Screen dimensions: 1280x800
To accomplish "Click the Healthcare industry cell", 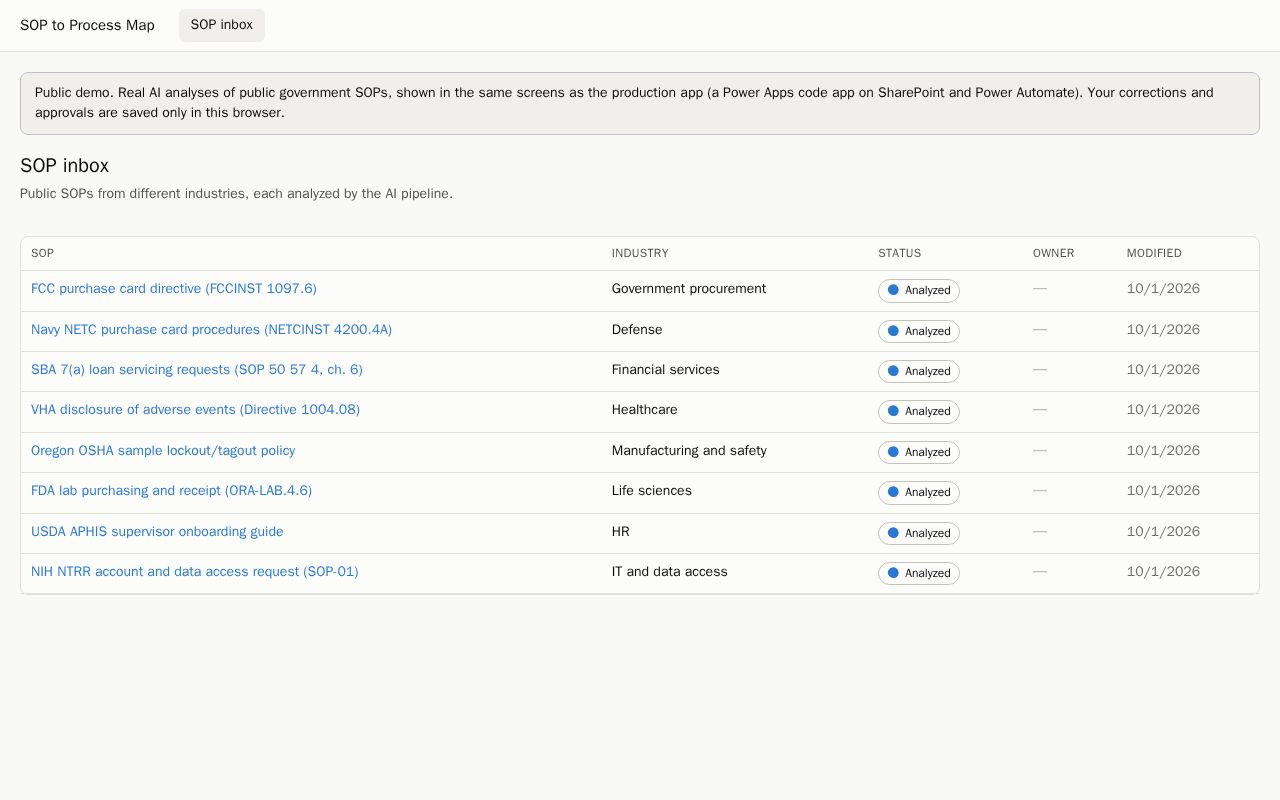I will coord(645,410).
